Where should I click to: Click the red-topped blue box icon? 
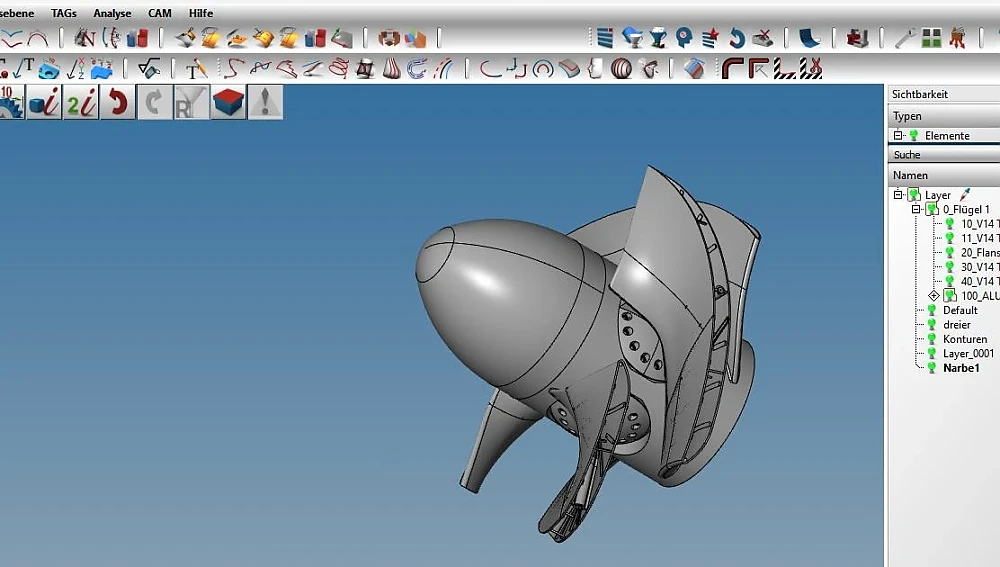point(228,102)
